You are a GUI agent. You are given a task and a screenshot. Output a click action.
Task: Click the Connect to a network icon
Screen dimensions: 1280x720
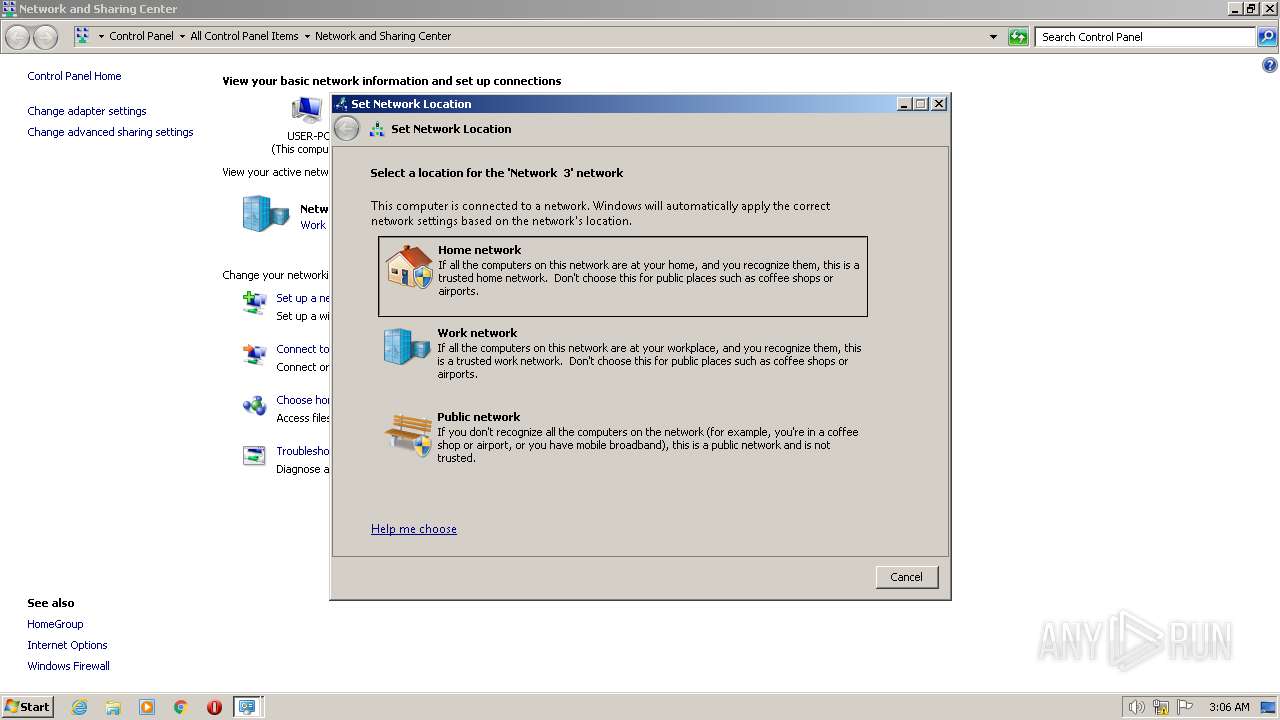[254, 354]
